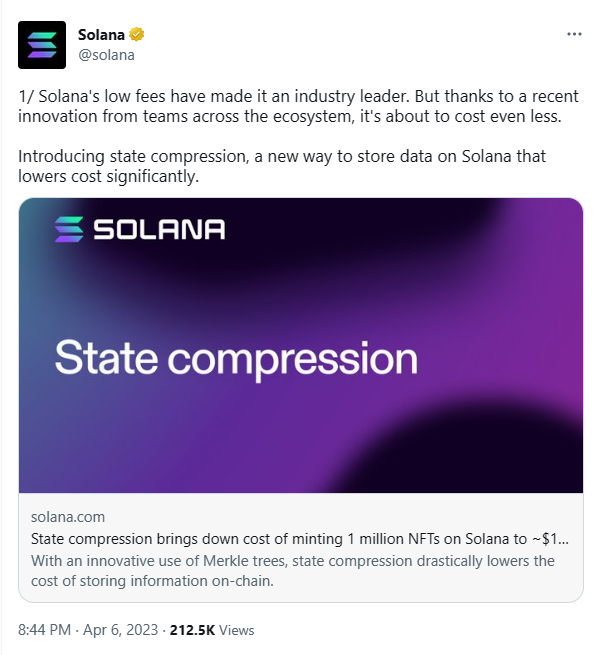The width and height of the screenshot is (597, 655).
Task: Open the 8:44 PM timestamp link
Action: point(44,630)
